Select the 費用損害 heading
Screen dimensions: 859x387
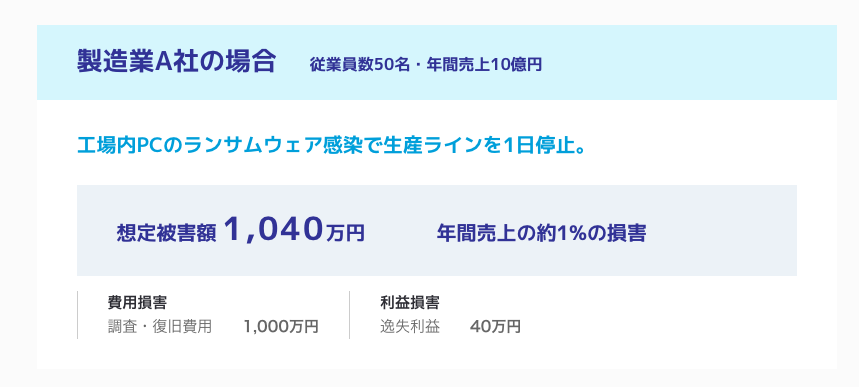pyautogui.click(x=138, y=303)
